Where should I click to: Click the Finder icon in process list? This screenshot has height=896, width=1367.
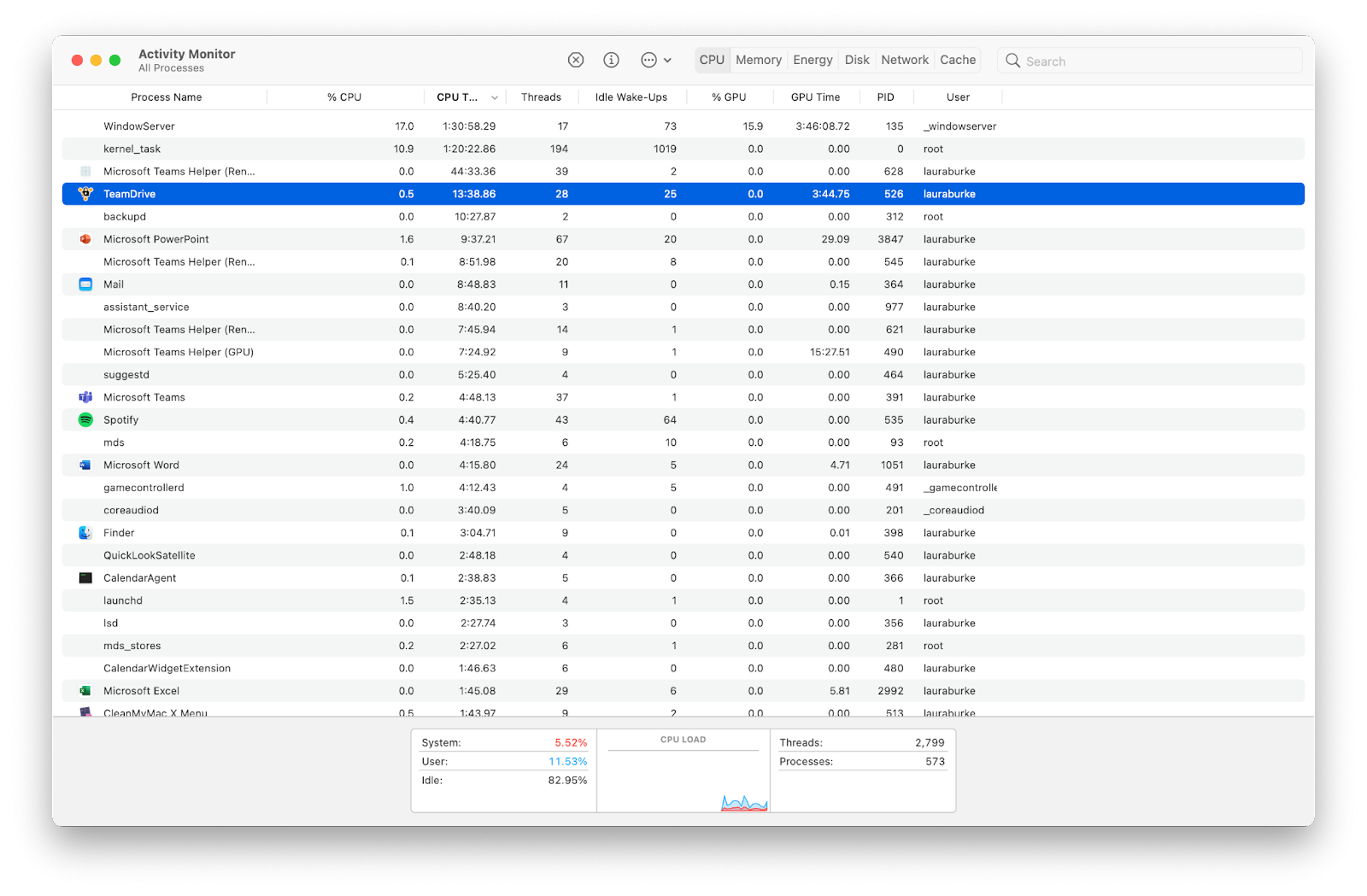pos(85,533)
